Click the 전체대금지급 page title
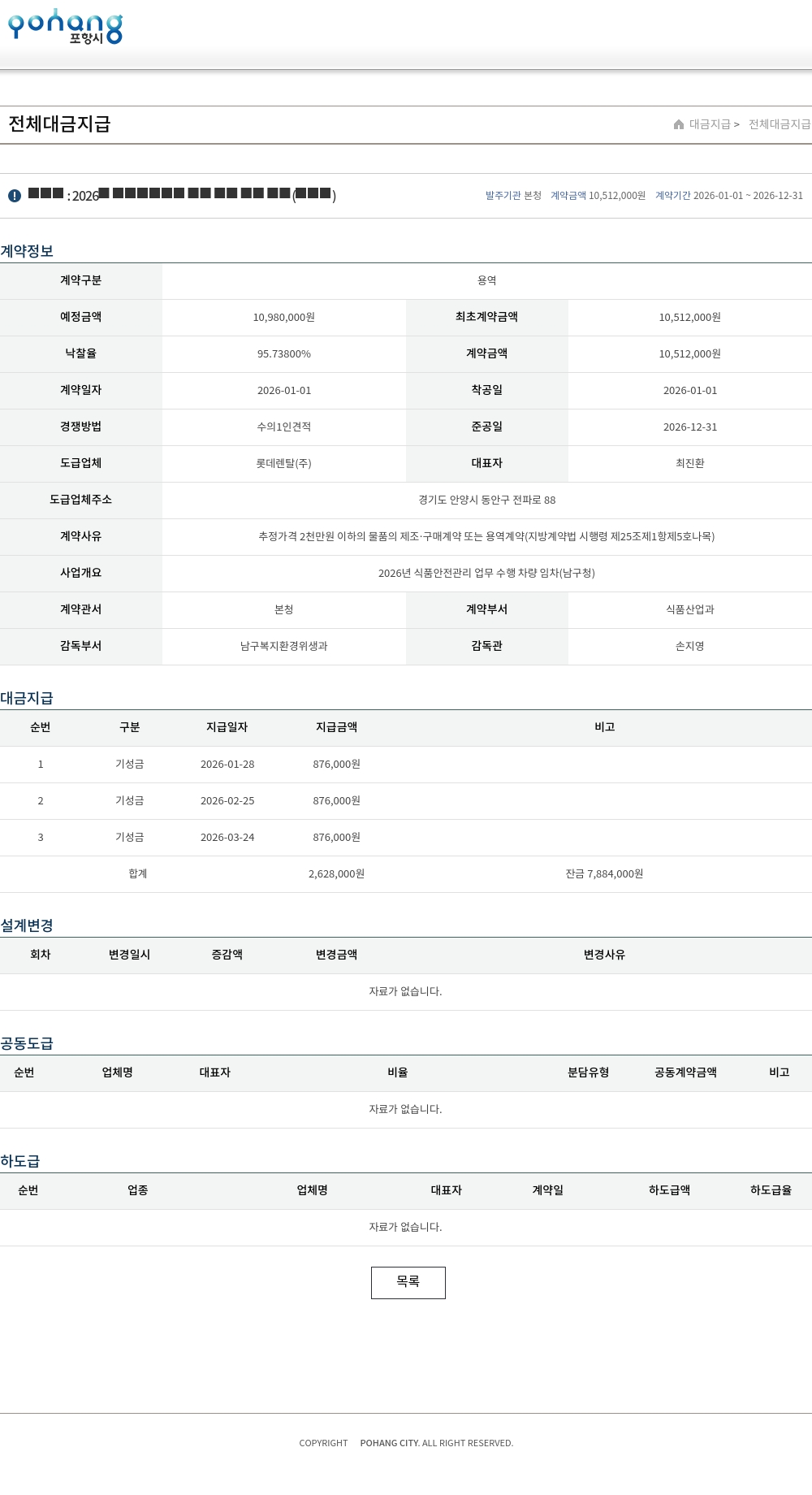This screenshot has width=812, height=1495. click(x=59, y=124)
